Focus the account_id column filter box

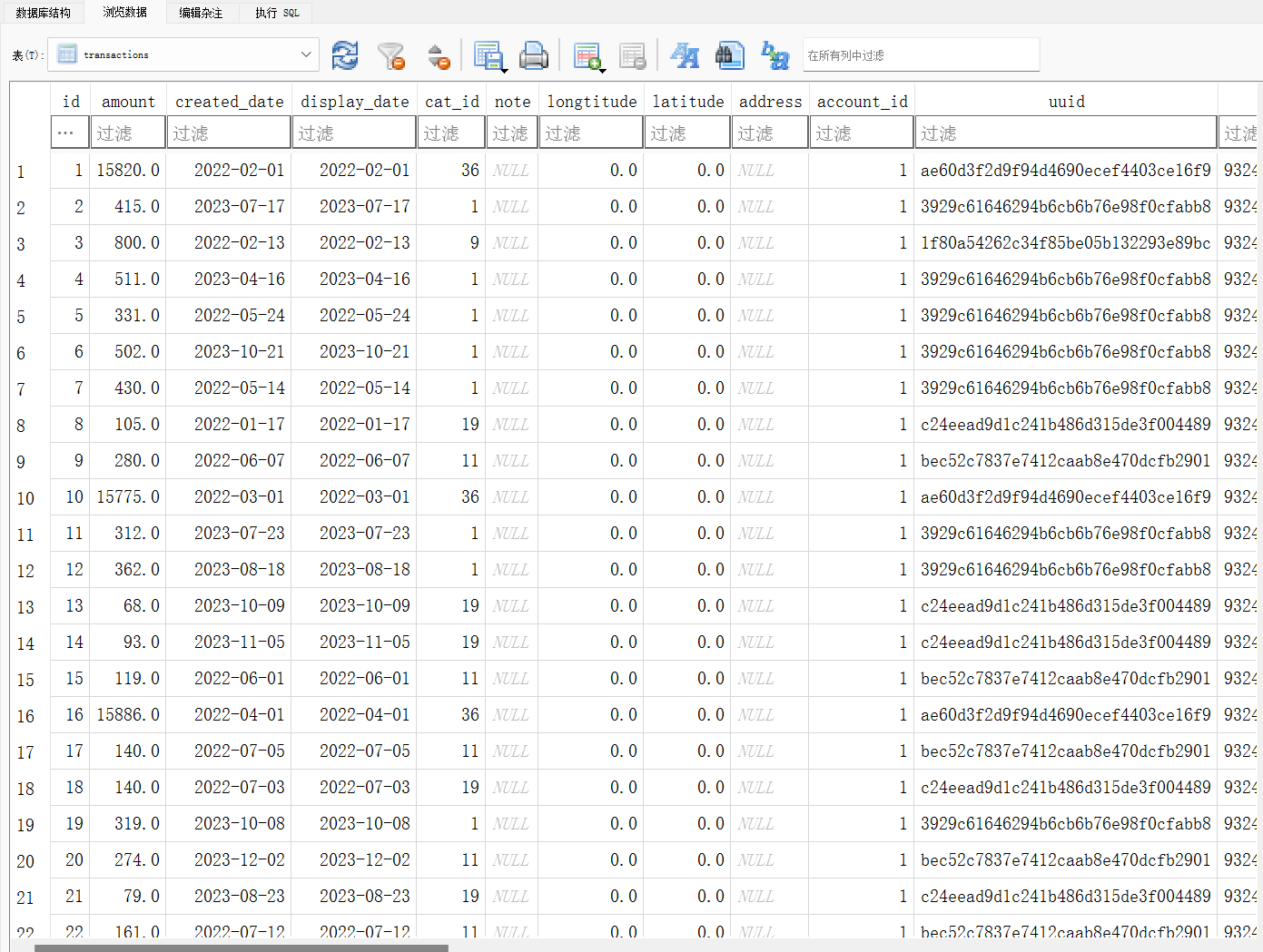point(862,132)
